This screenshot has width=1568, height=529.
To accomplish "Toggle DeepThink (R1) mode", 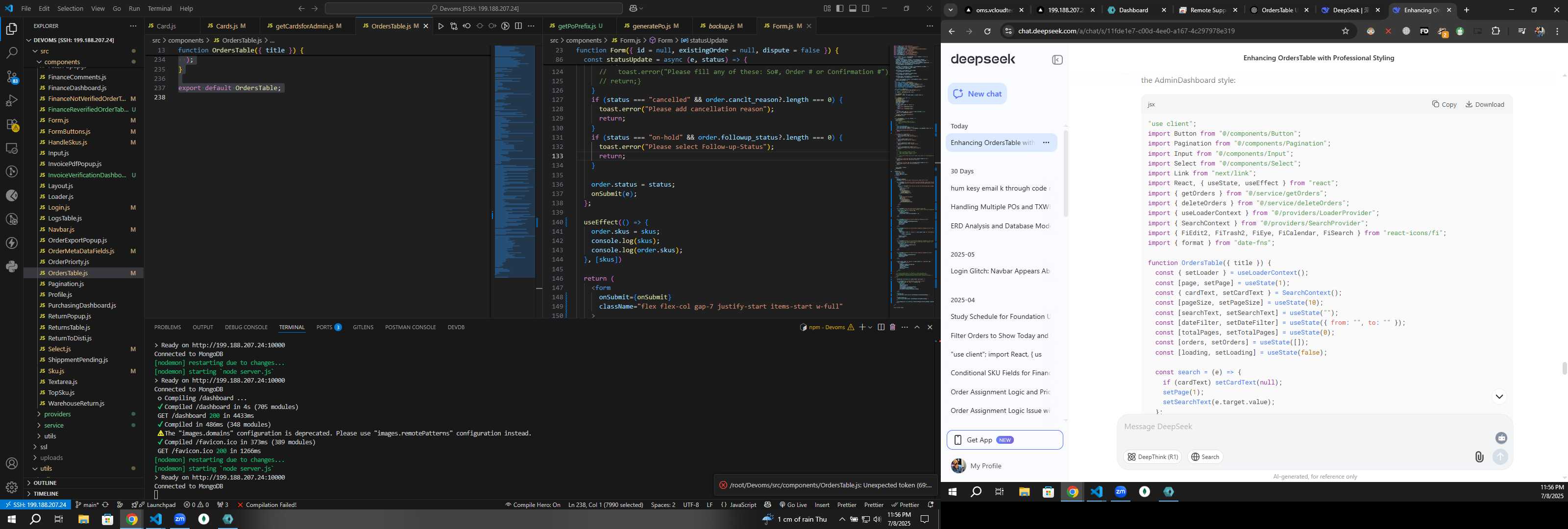I will point(1152,457).
